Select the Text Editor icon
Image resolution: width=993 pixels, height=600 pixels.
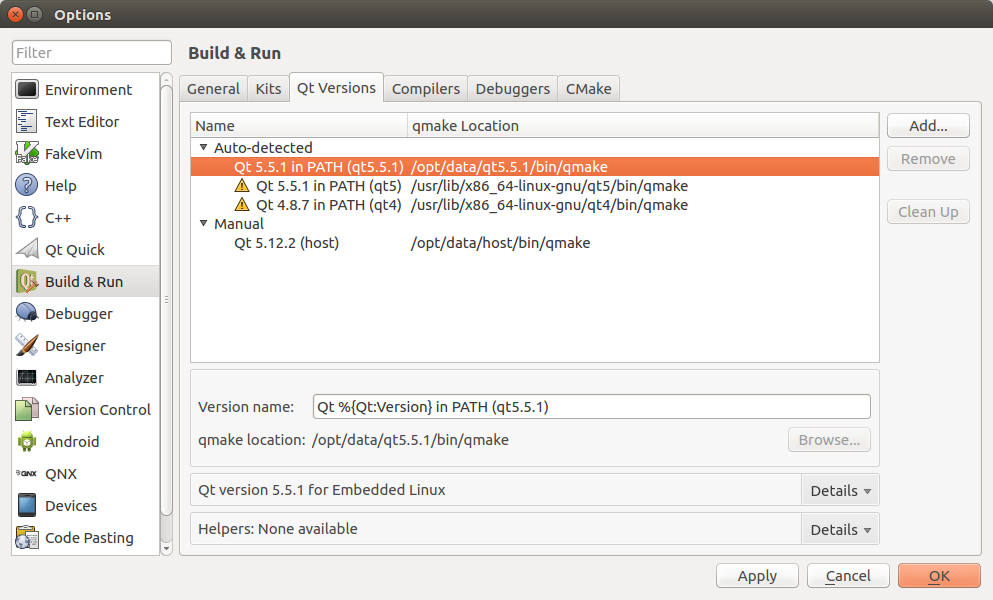[x=27, y=122]
